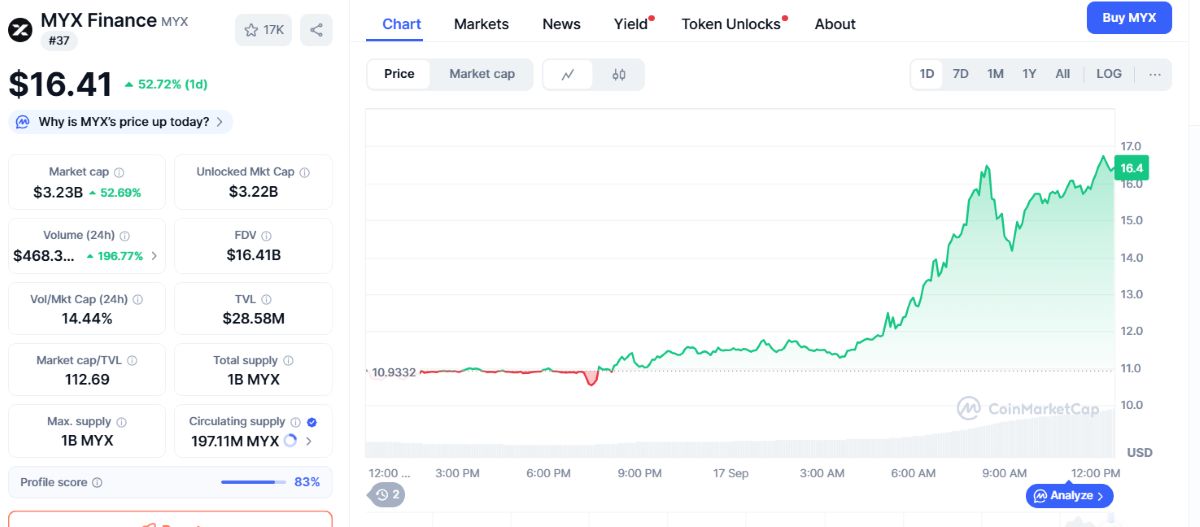Viewport: 1200px width, 527px height.
Task: Open the Market cap/TVL info icon
Action: [x=132, y=361]
